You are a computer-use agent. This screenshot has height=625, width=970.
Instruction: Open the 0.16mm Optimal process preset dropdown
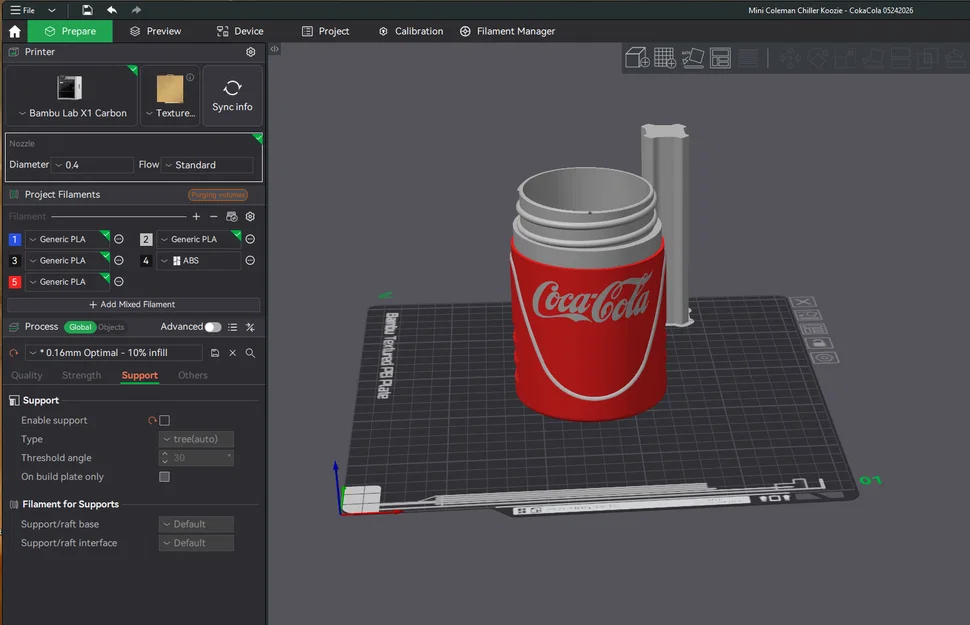click(x=114, y=353)
